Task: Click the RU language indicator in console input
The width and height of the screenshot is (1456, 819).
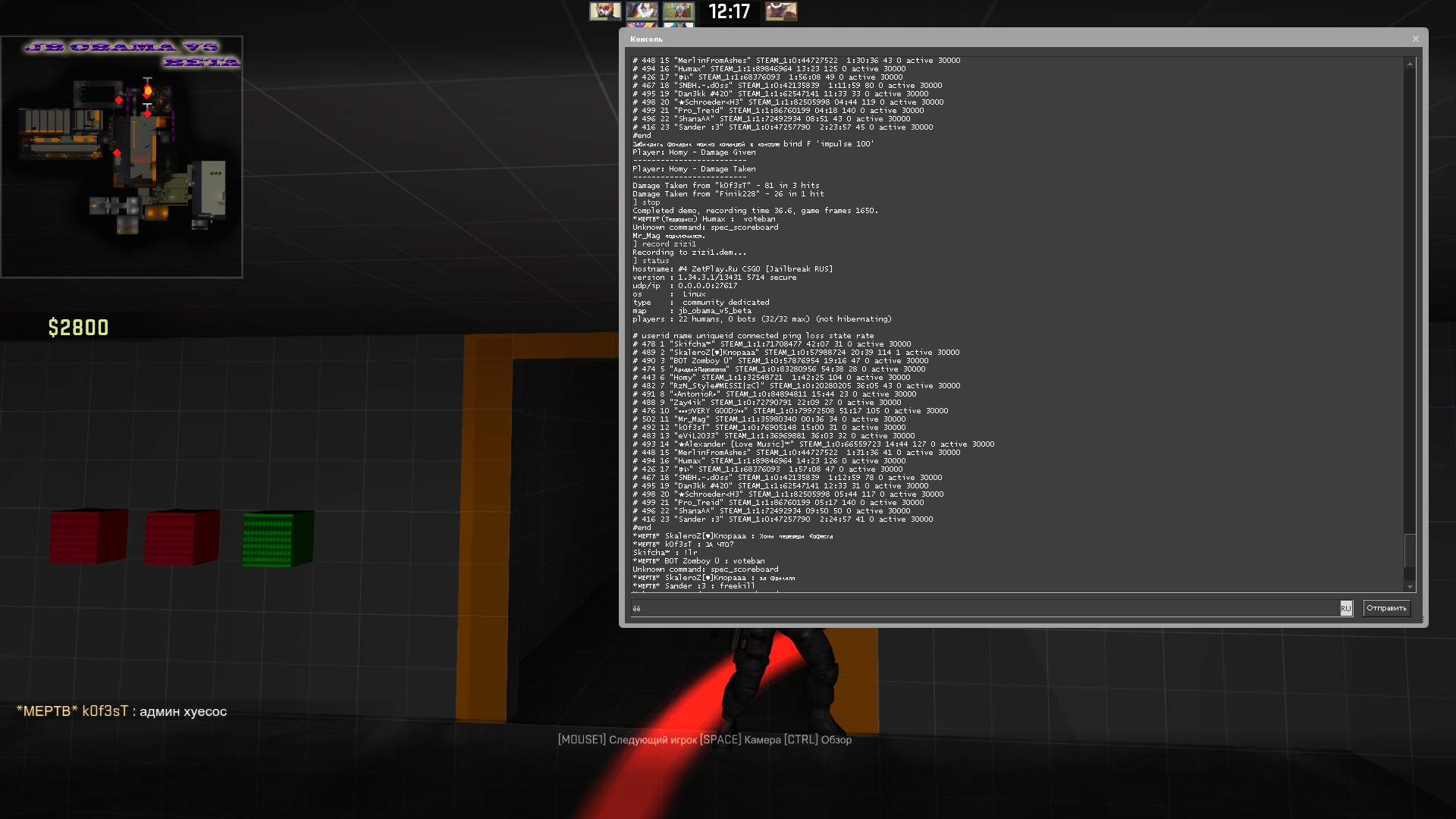Action: click(x=1345, y=608)
